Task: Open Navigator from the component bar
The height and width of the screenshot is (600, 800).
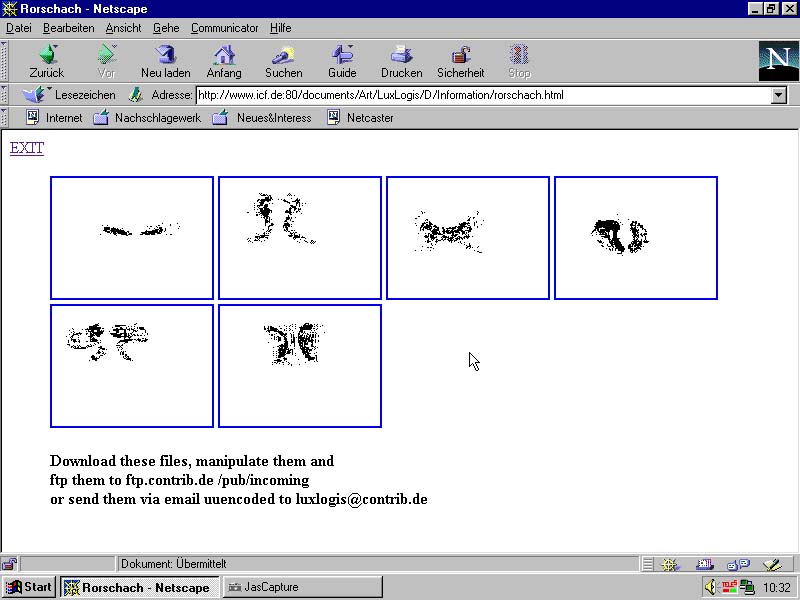Action: pyautogui.click(x=669, y=564)
